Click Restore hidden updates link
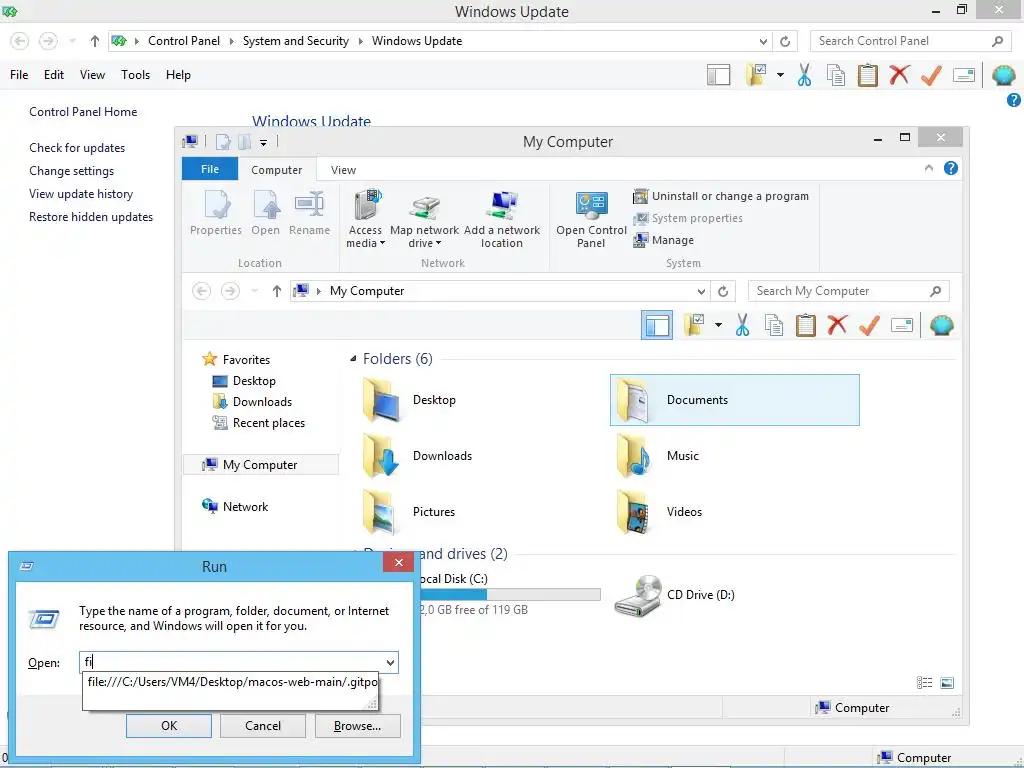 [x=91, y=217]
